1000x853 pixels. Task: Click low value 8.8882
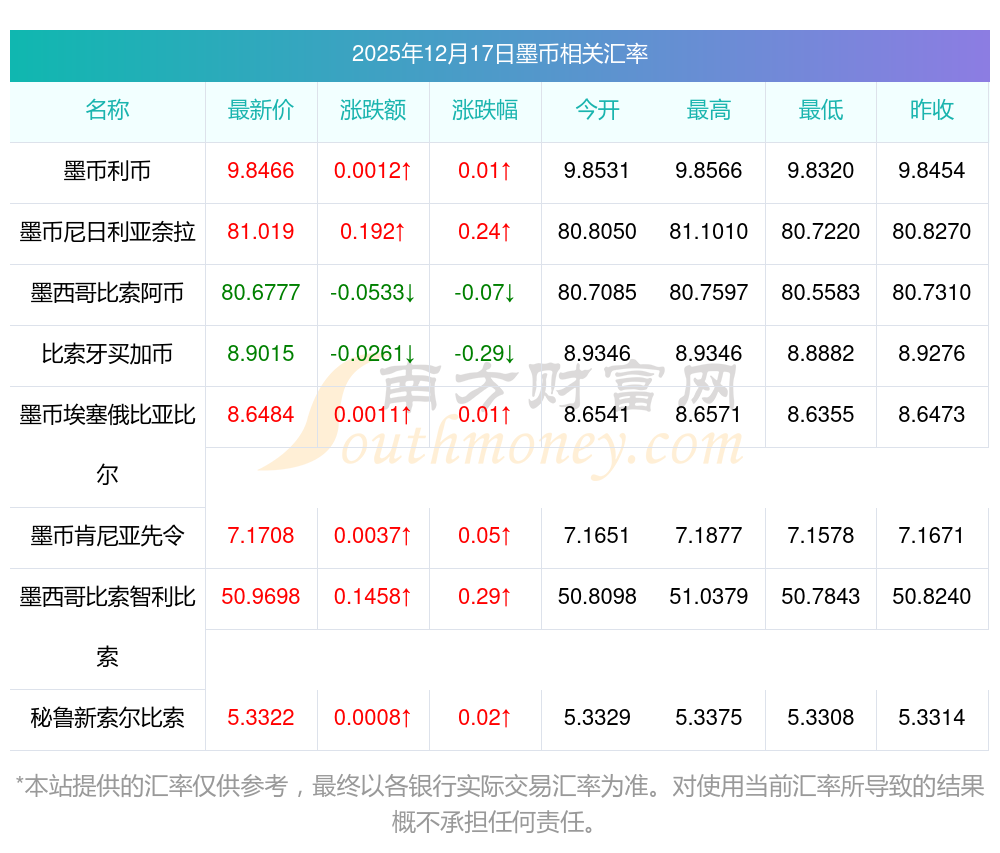coord(821,353)
